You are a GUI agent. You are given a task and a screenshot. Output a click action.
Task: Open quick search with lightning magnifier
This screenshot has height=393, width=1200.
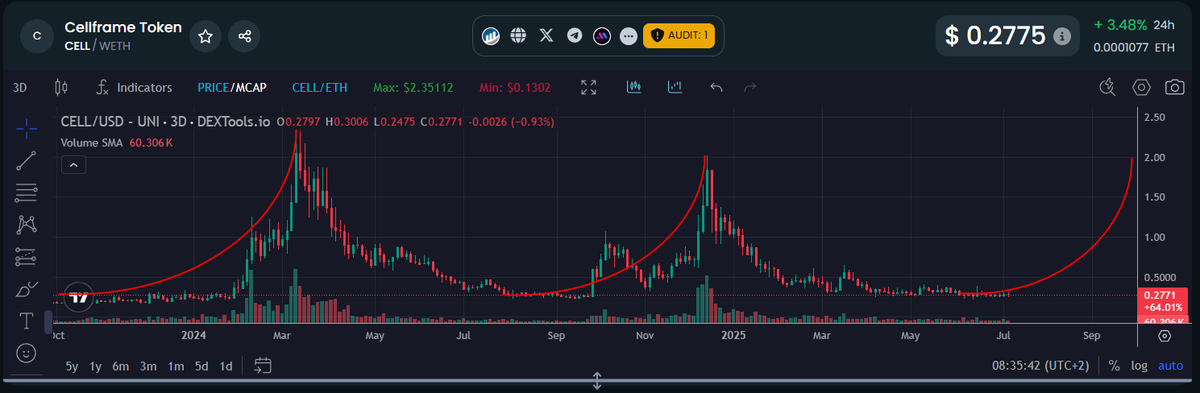[1107, 87]
